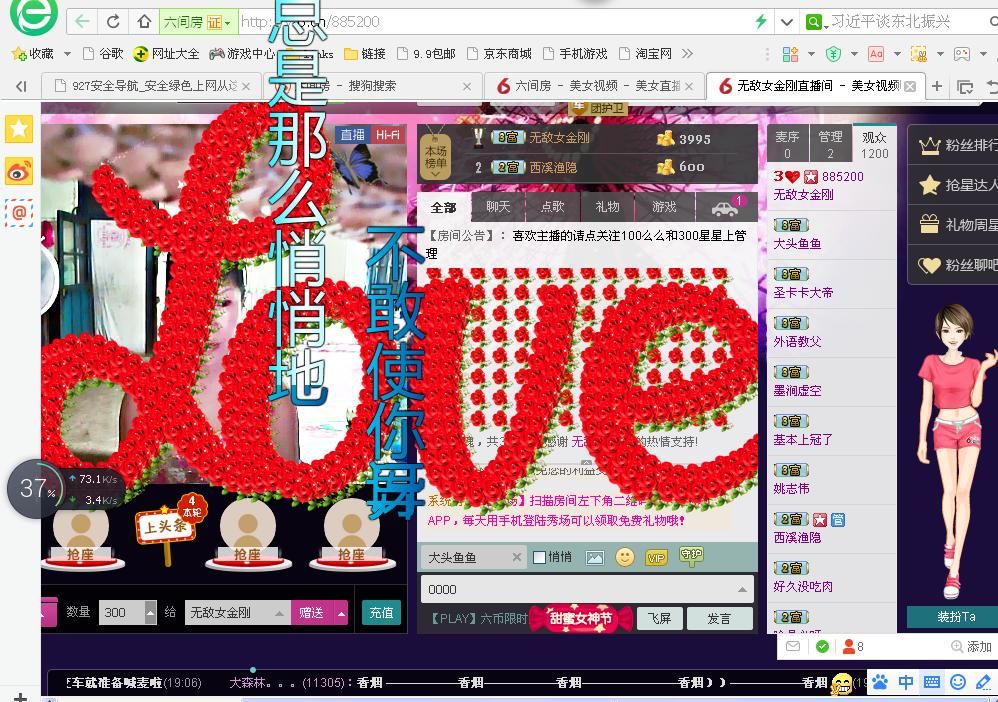Image resolution: width=998 pixels, height=702 pixels.
Task: Select audience member 圣卡卡大帝
Action: [x=803, y=293]
